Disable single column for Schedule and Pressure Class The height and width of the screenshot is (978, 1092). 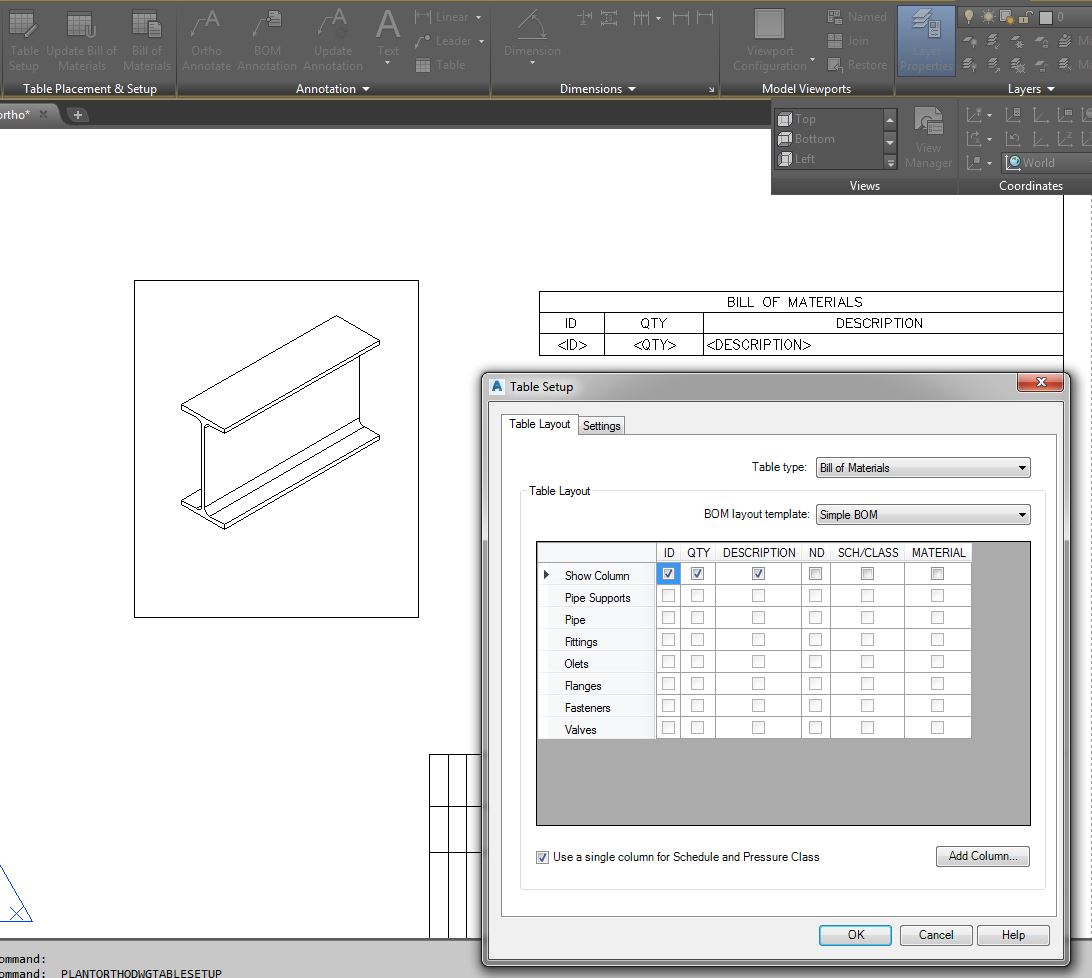[x=541, y=857]
